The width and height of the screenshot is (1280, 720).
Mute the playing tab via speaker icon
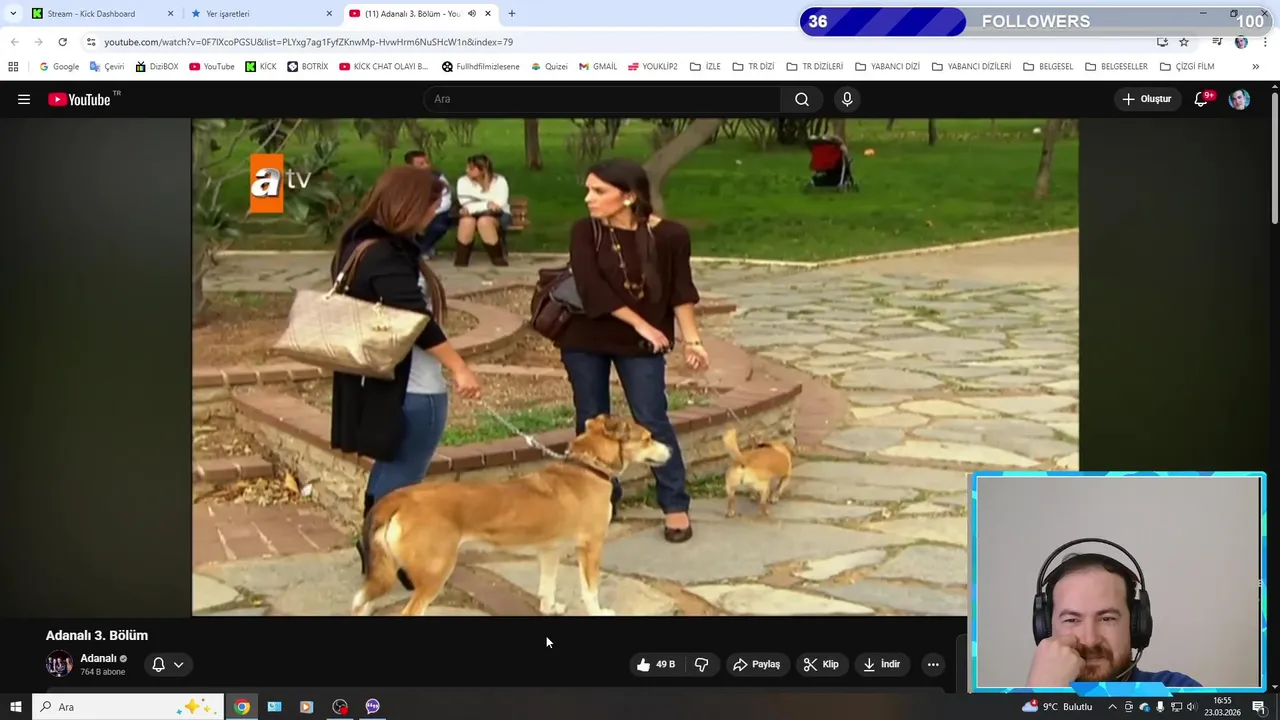(472, 14)
